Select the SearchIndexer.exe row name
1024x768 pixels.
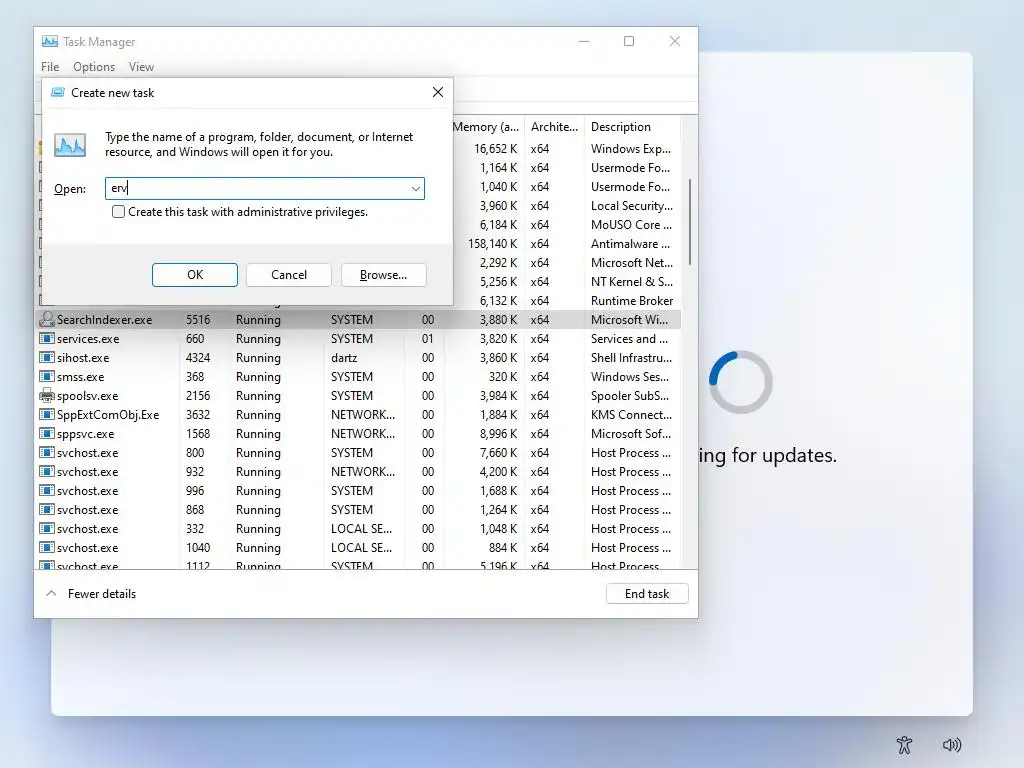(x=104, y=319)
